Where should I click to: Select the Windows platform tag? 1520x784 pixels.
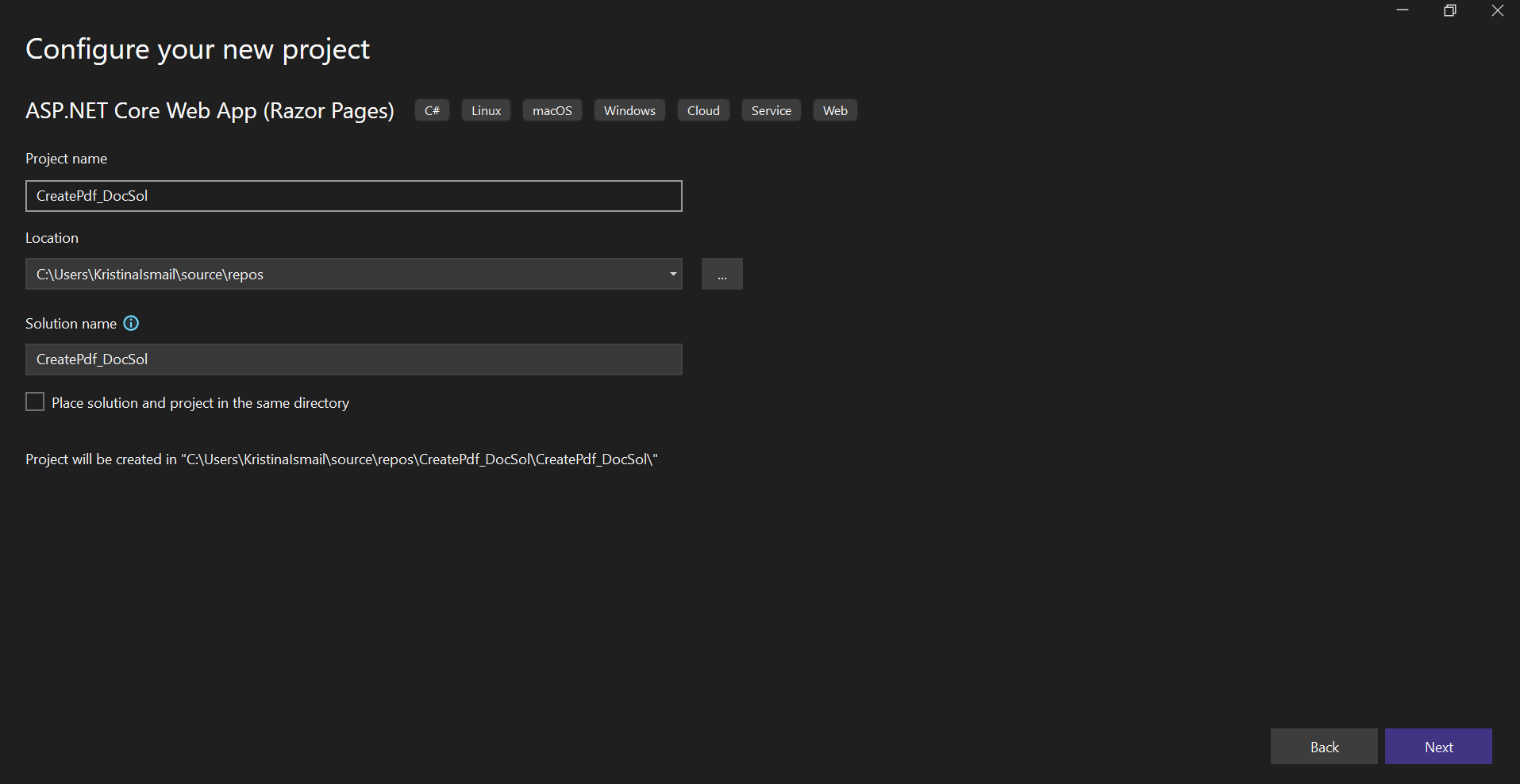click(x=629, y=110)
